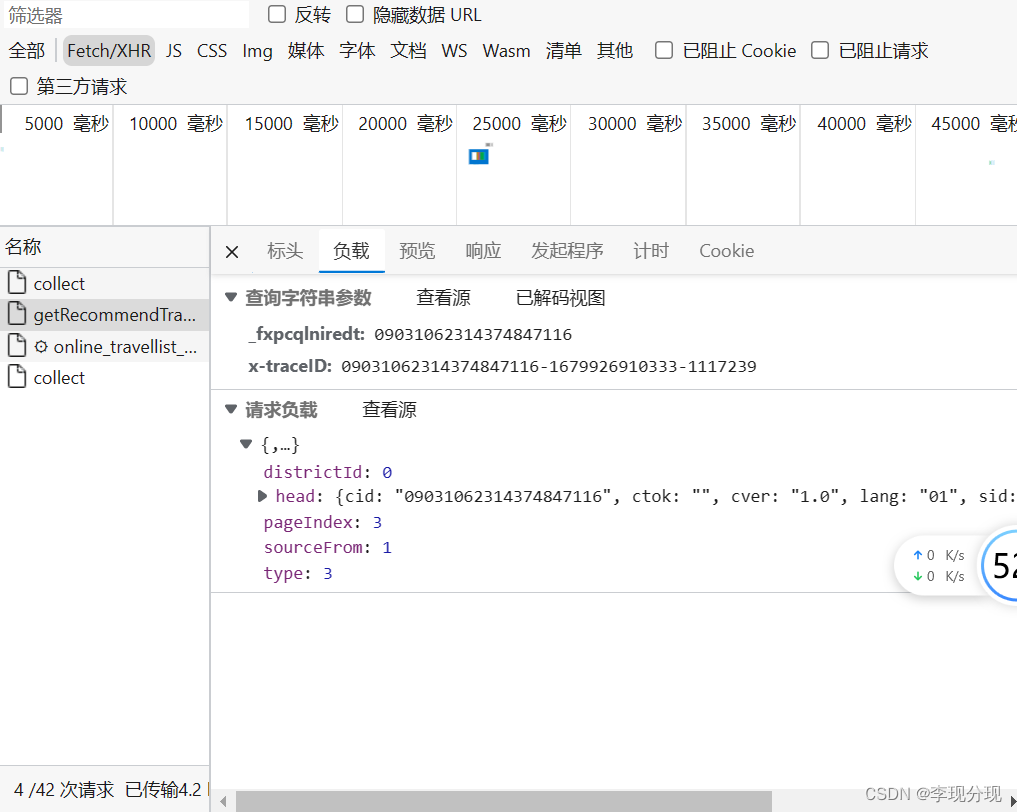Screen dimensions: 1017x812
Task: Click the sourceFrom: 1 payload line
Action: pyautogui.click(x=328, y=548)
